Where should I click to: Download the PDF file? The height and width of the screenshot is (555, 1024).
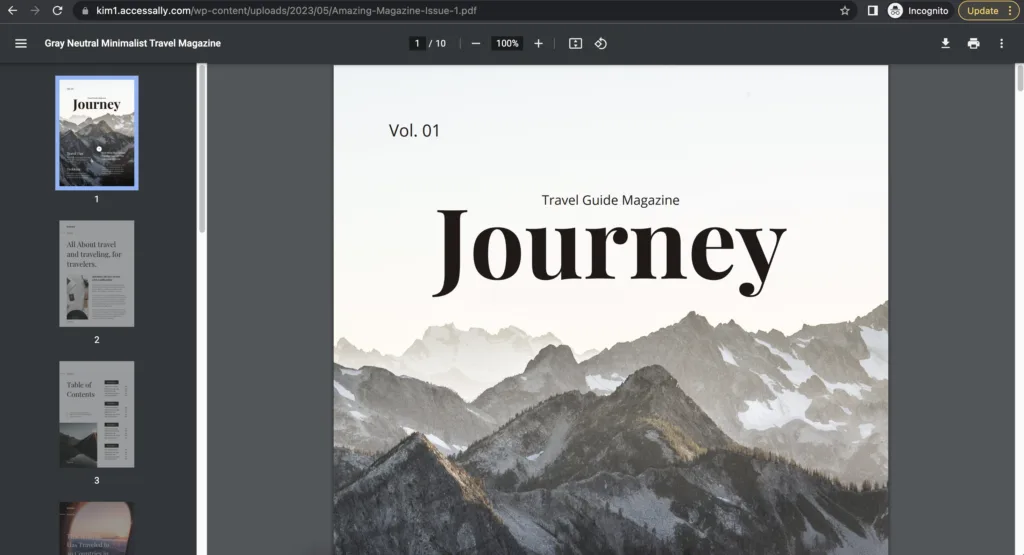[945, 44]
